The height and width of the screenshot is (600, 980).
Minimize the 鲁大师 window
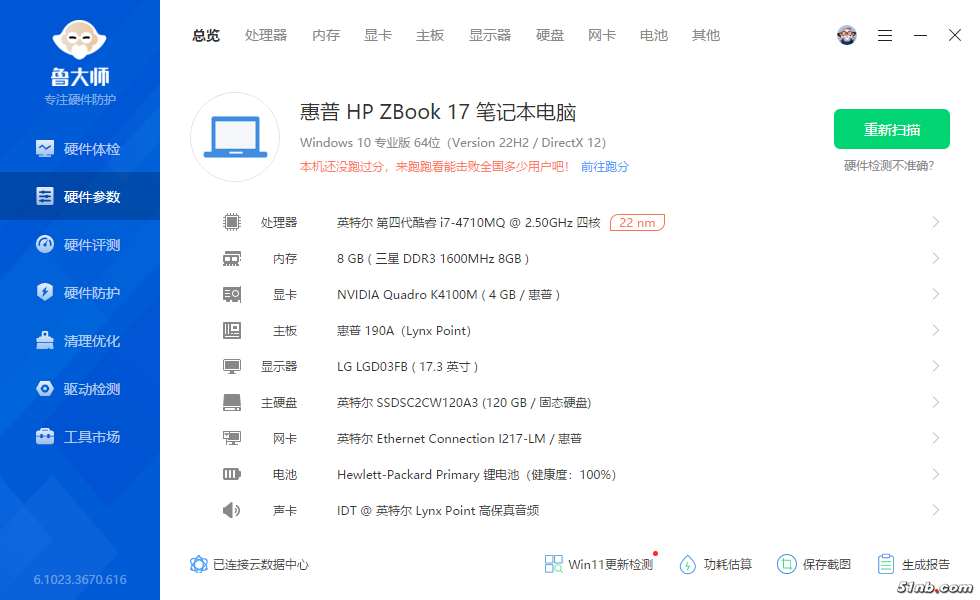(x=920, y=36)
